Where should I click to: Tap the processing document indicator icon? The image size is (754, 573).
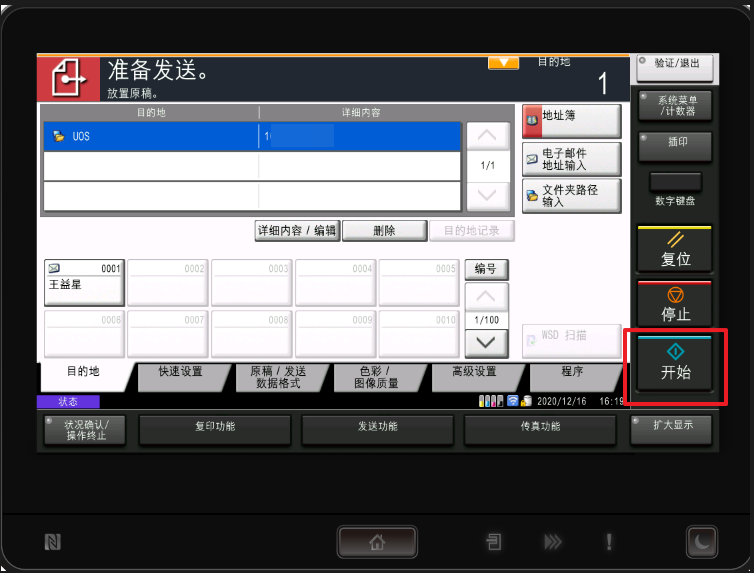(494, 542)
